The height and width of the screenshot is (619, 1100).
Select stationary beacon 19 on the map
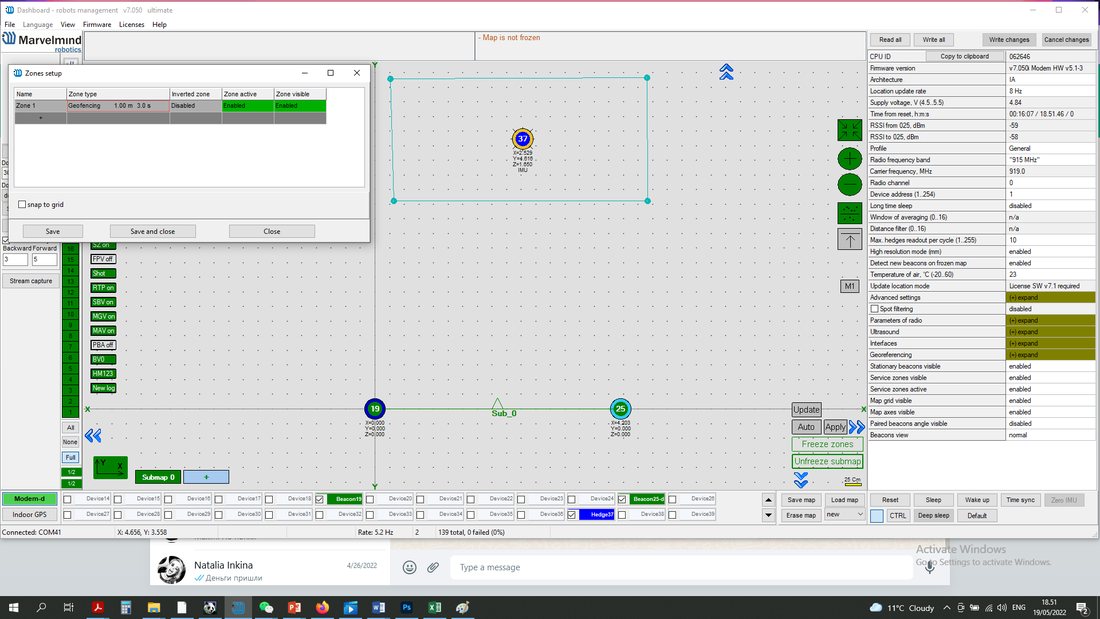375,408
